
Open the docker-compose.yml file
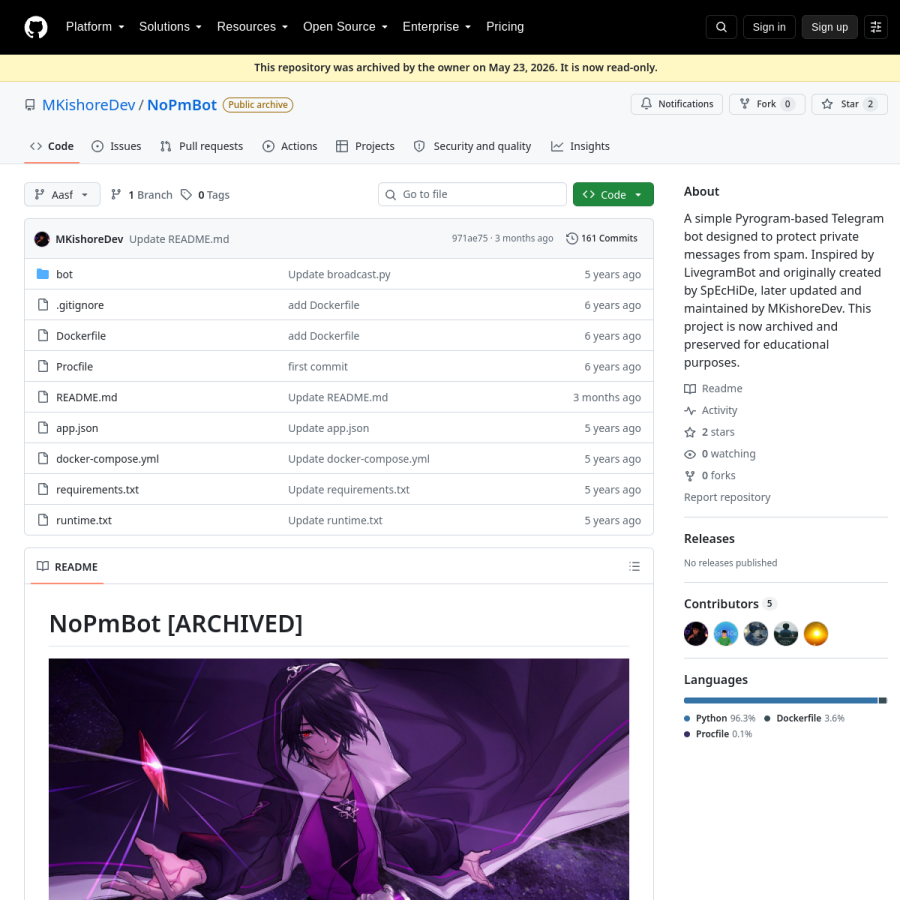107,459
